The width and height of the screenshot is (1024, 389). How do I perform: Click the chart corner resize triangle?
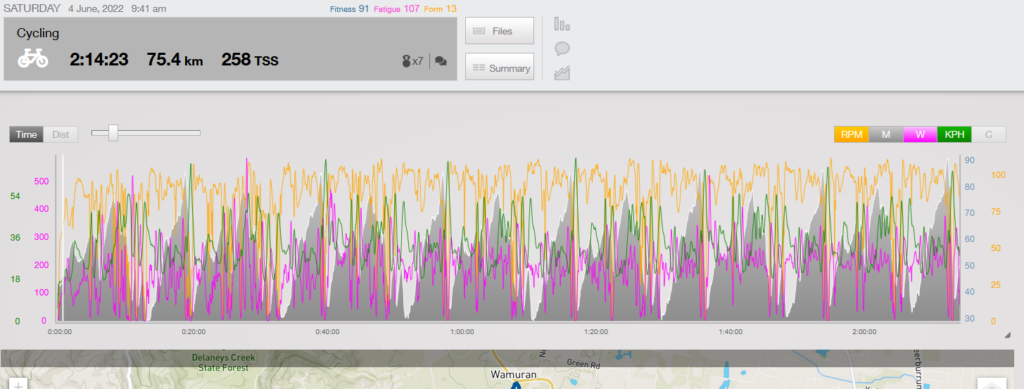1008,335
